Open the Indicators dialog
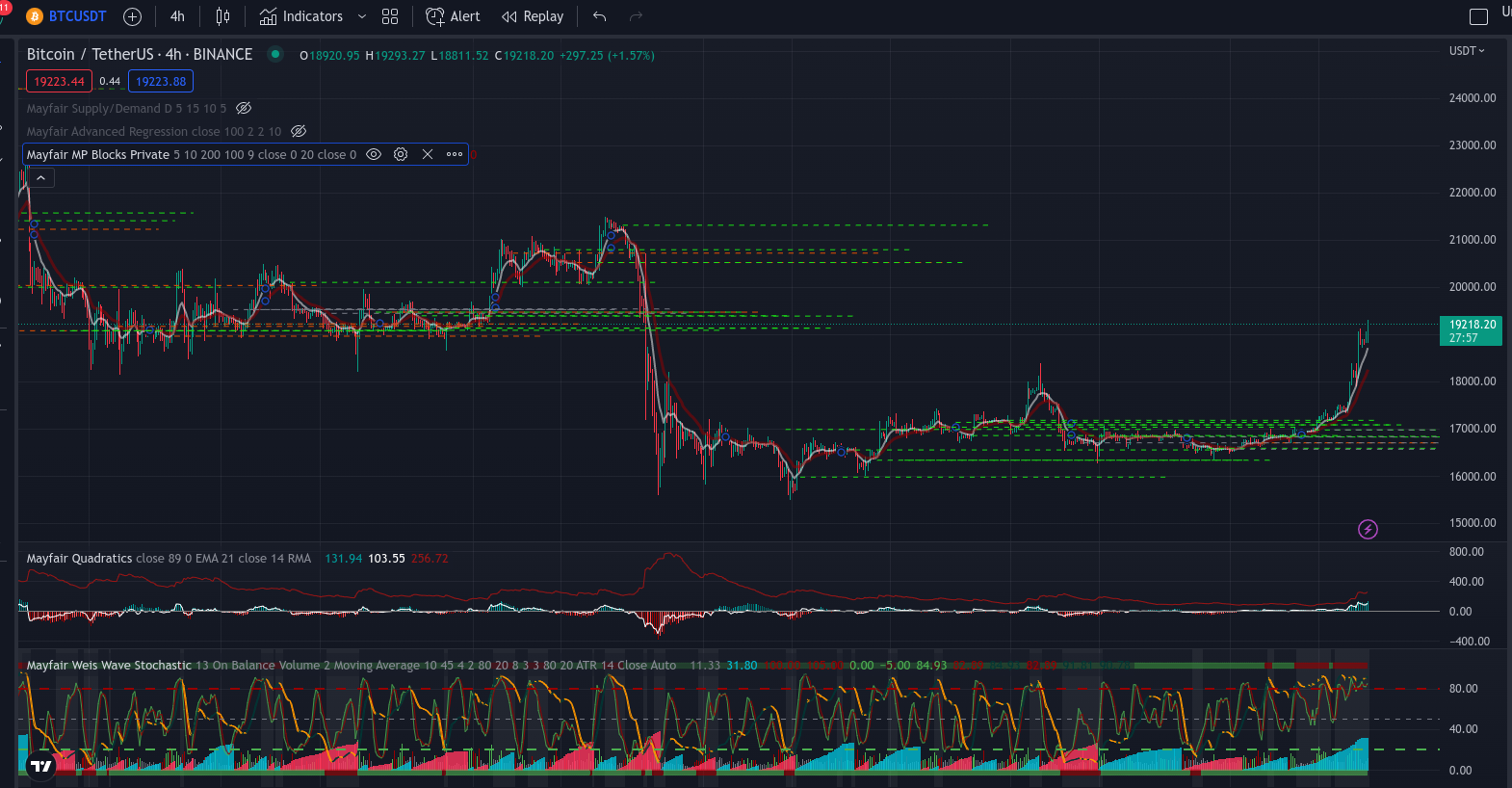The image size is (1512, 788). click(x=301, y=16)
